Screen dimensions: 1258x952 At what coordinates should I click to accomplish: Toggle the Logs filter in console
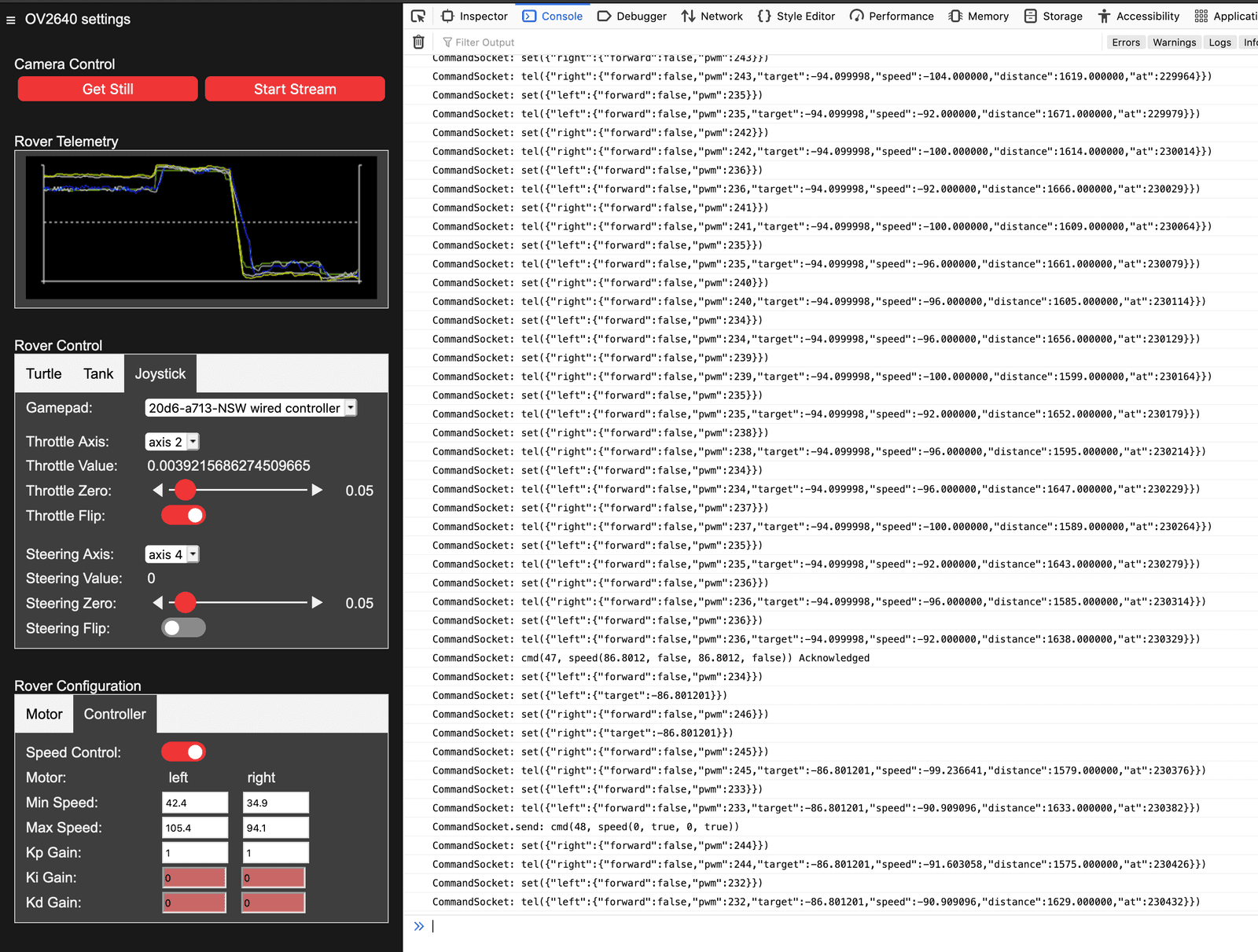coord(1219,42)
